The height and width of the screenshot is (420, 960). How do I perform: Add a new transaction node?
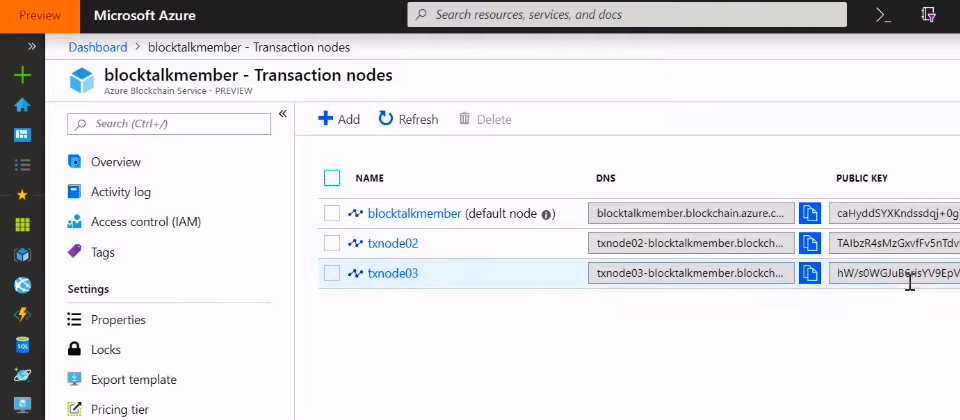pos(339,119)
